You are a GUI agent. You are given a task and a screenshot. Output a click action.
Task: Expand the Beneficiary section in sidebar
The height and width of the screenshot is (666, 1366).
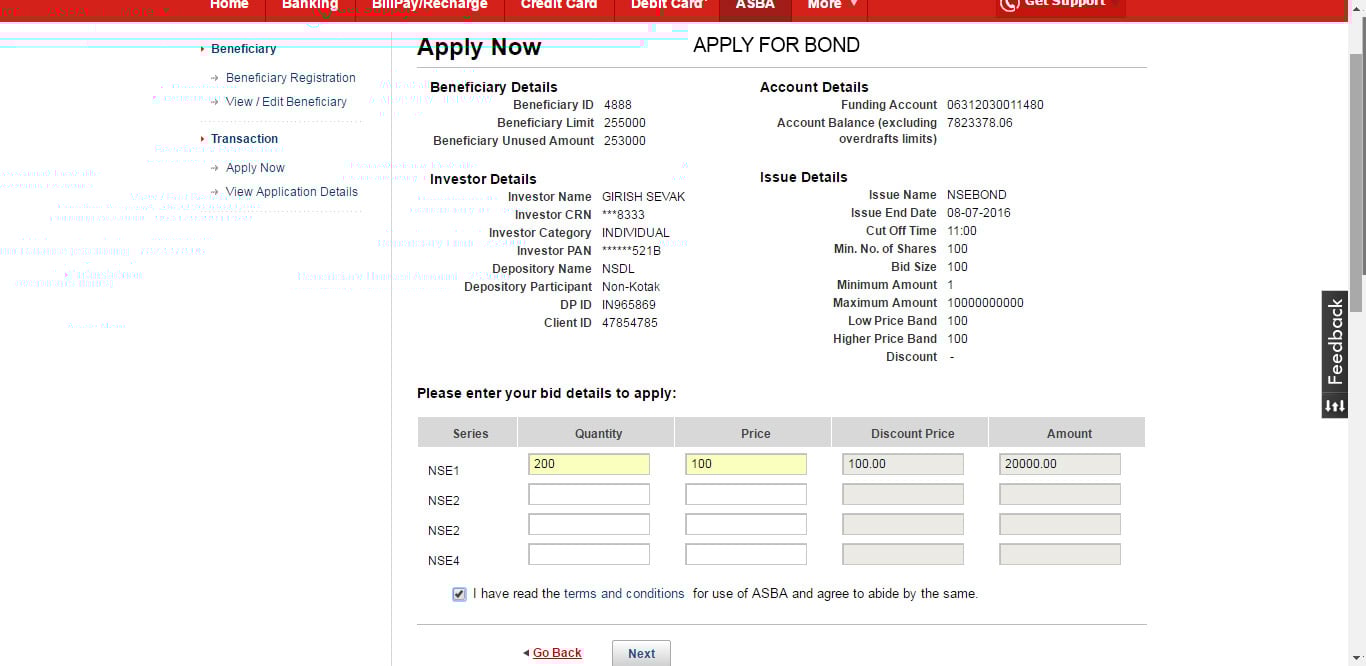[243, 49]
